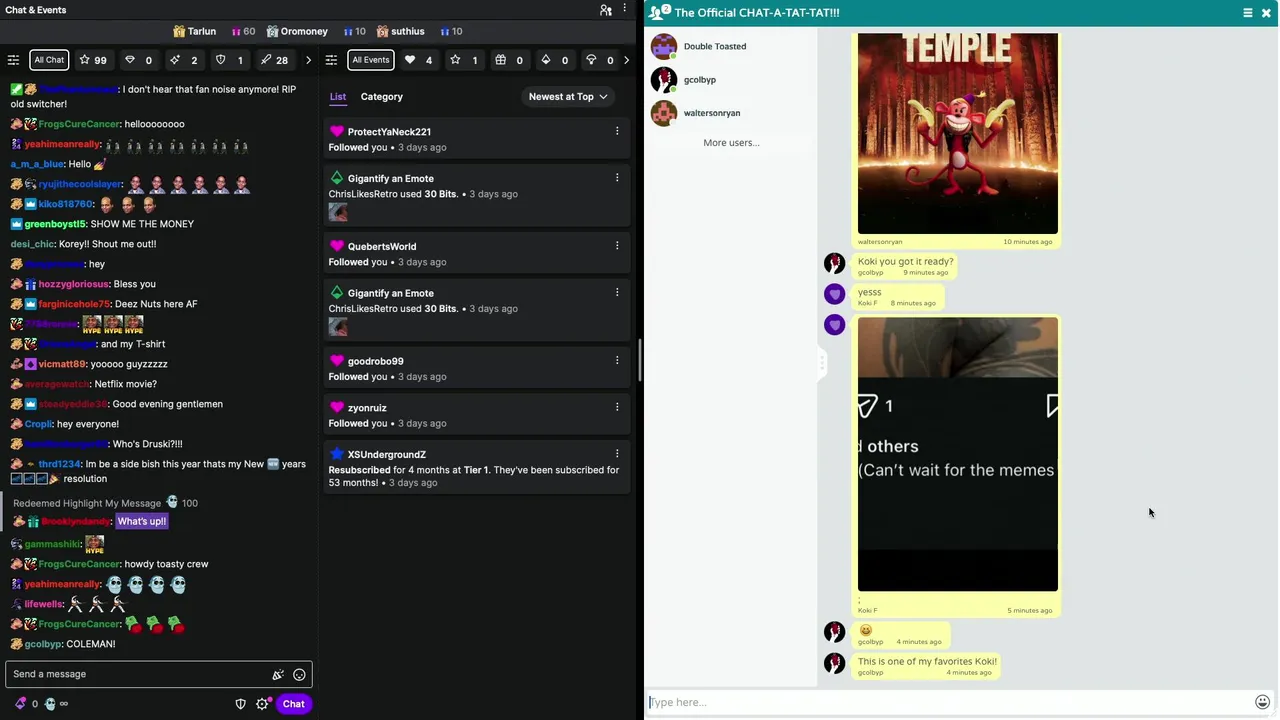Viewport: 1280px width, 720px height.
Task: Open options for ProtectYaNeck221 follow event
Action: (x=617, y=131)
